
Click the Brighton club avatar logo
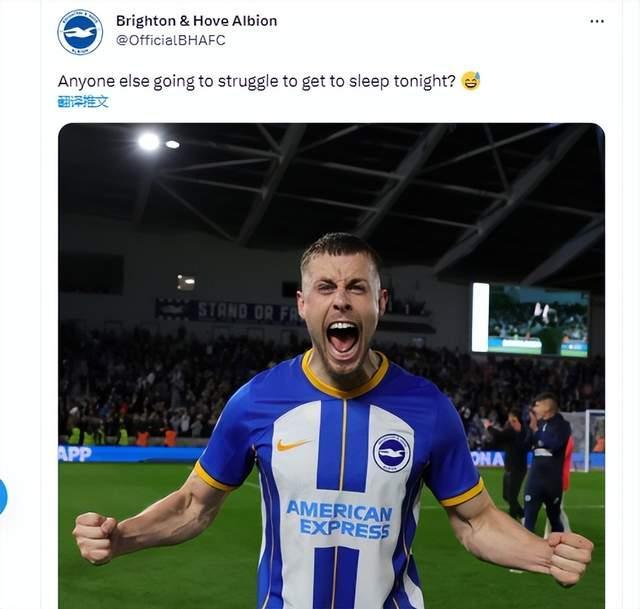(80, 31)
